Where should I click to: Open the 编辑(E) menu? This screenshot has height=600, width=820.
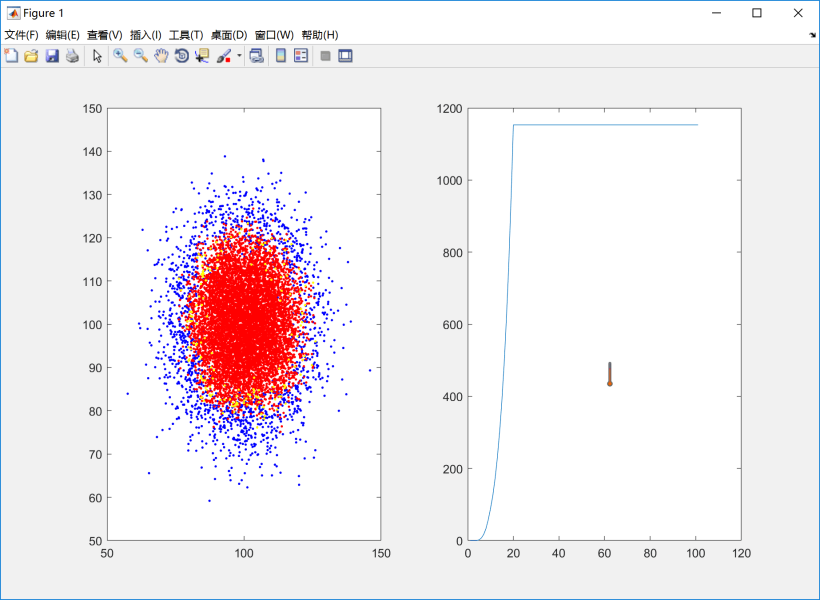[x=63, y=35]
